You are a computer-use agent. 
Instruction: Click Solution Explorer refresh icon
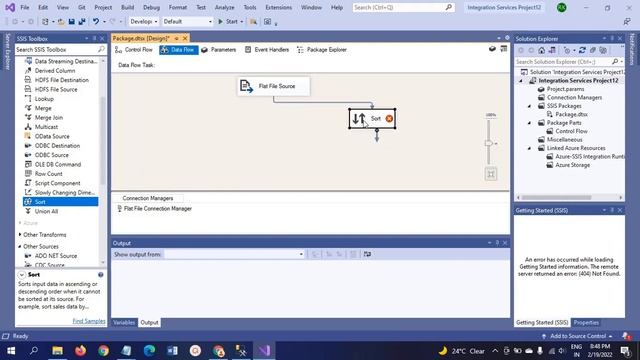(582, 50)
